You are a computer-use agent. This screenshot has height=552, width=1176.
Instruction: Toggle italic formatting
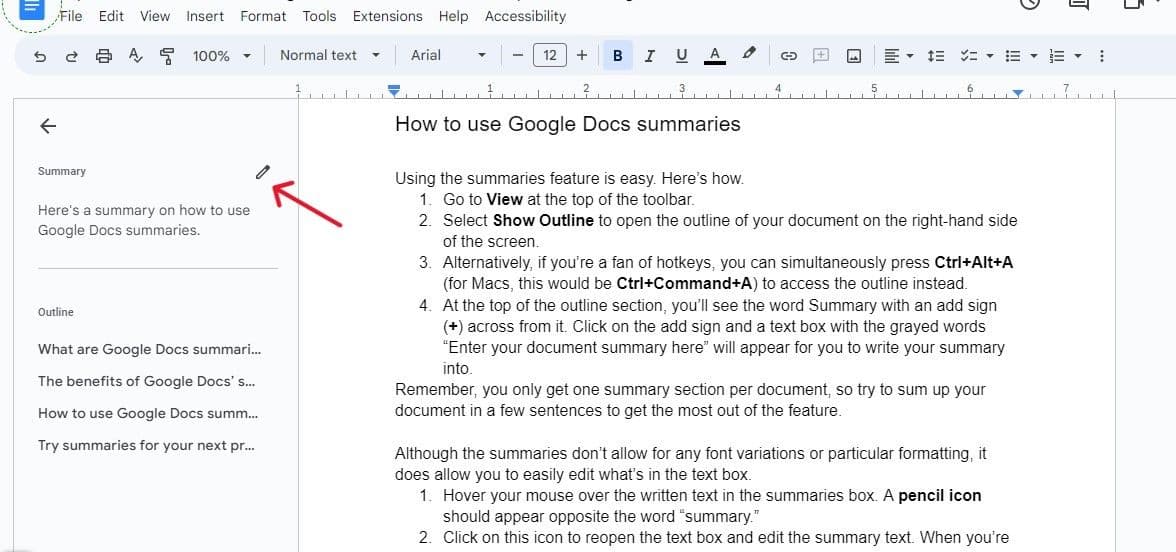650,56
